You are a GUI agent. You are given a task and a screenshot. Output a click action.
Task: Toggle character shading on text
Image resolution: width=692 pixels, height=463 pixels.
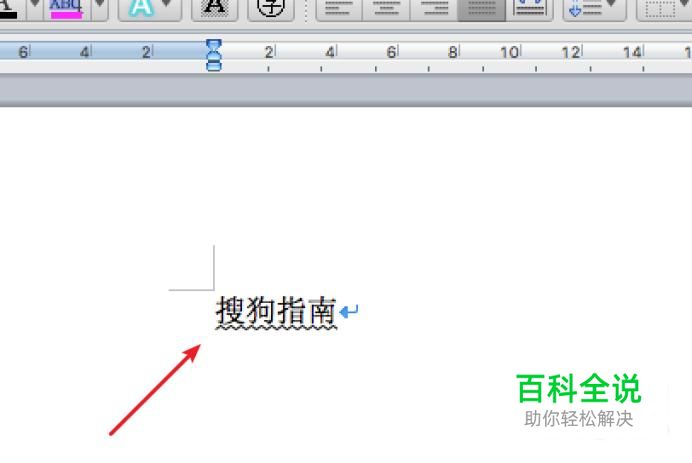click(x=214, y=9)
